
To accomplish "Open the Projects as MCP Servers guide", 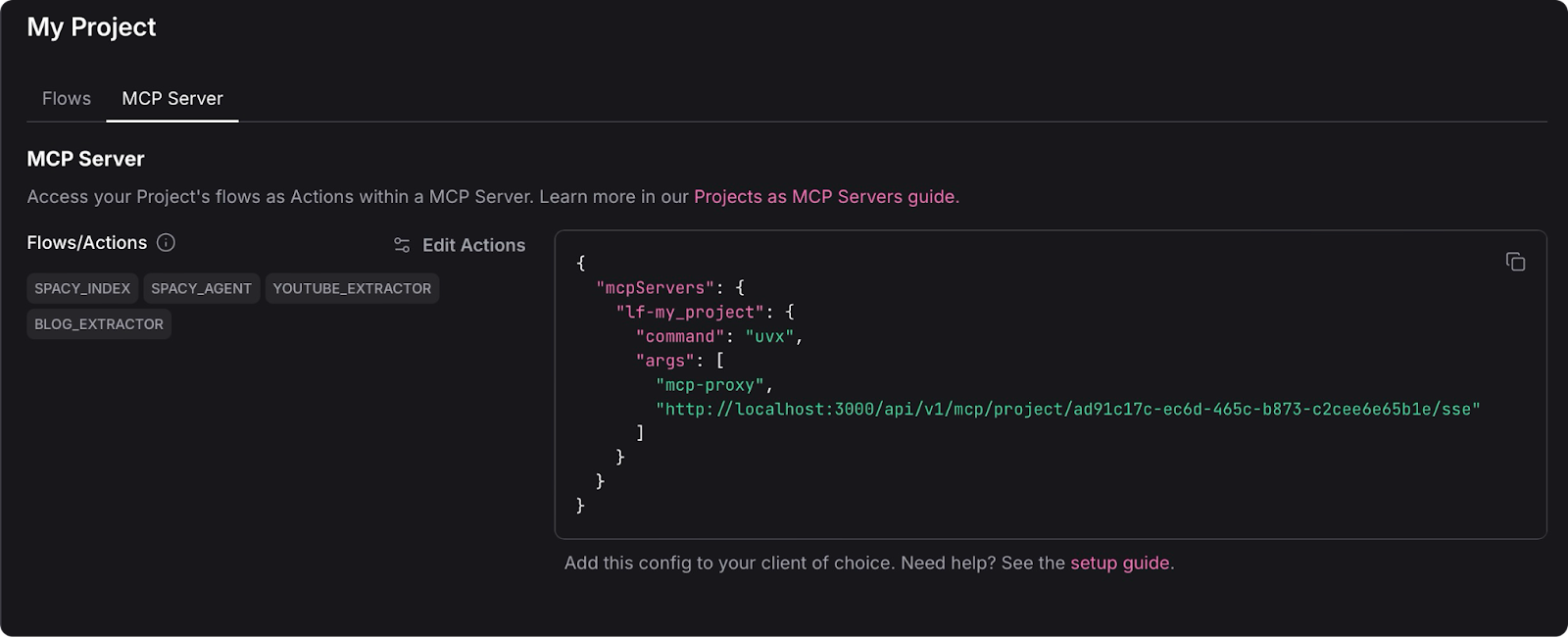I will click(x=824, y=196).
